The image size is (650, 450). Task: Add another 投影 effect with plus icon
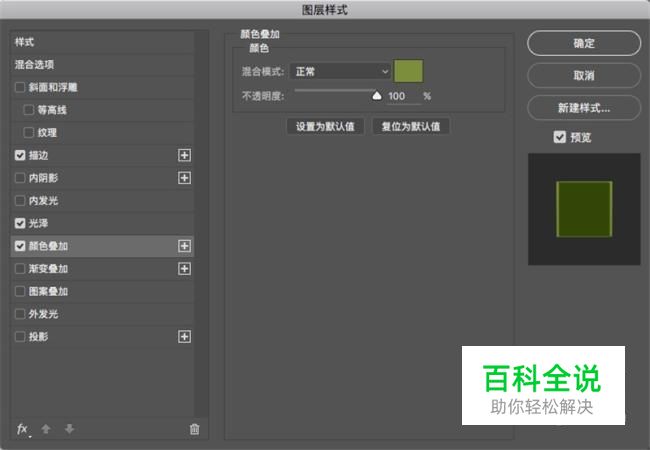point(184,337)
